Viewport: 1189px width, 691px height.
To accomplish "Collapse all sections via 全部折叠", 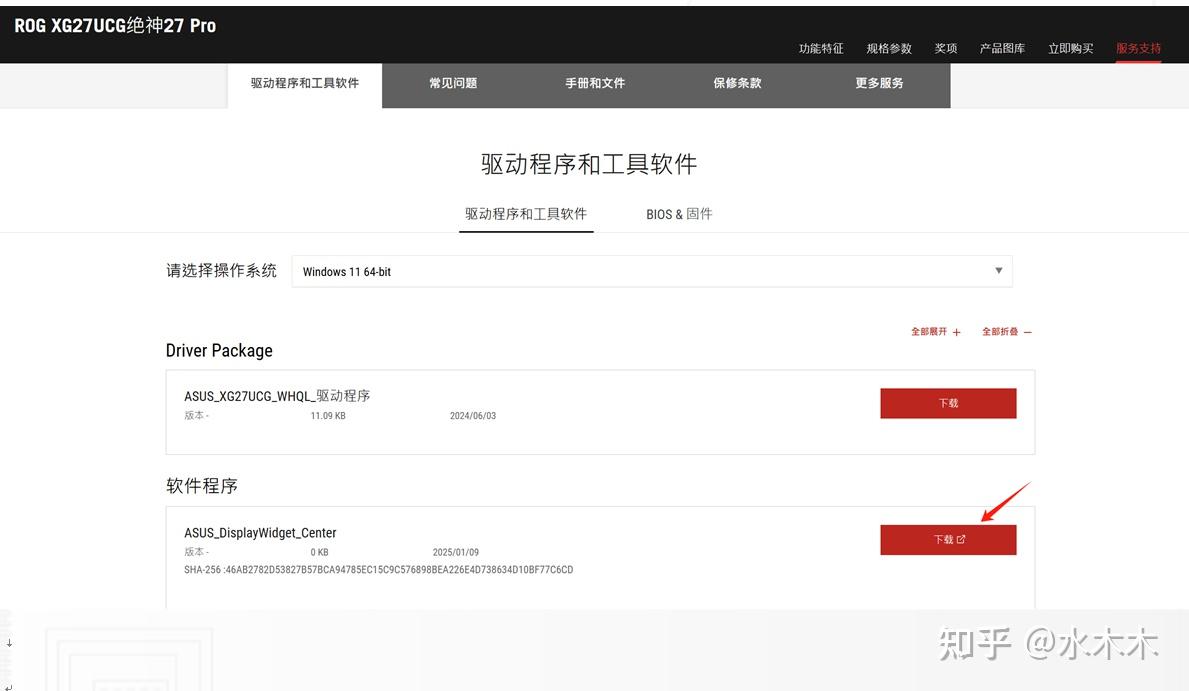I will pos(1002,331).
